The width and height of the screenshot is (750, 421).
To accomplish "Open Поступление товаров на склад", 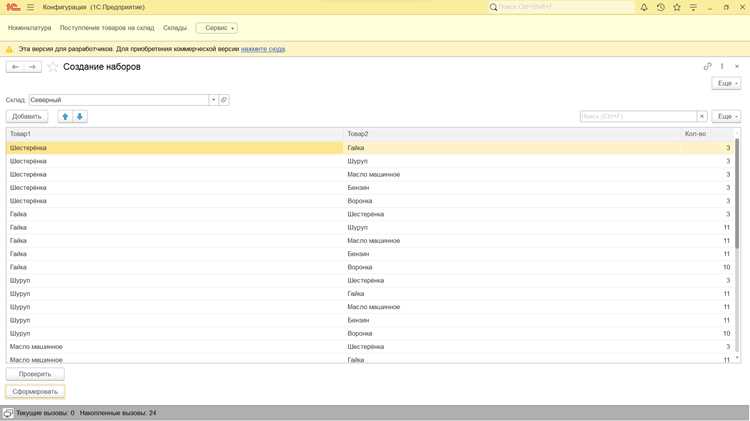I will click(107, 28).
